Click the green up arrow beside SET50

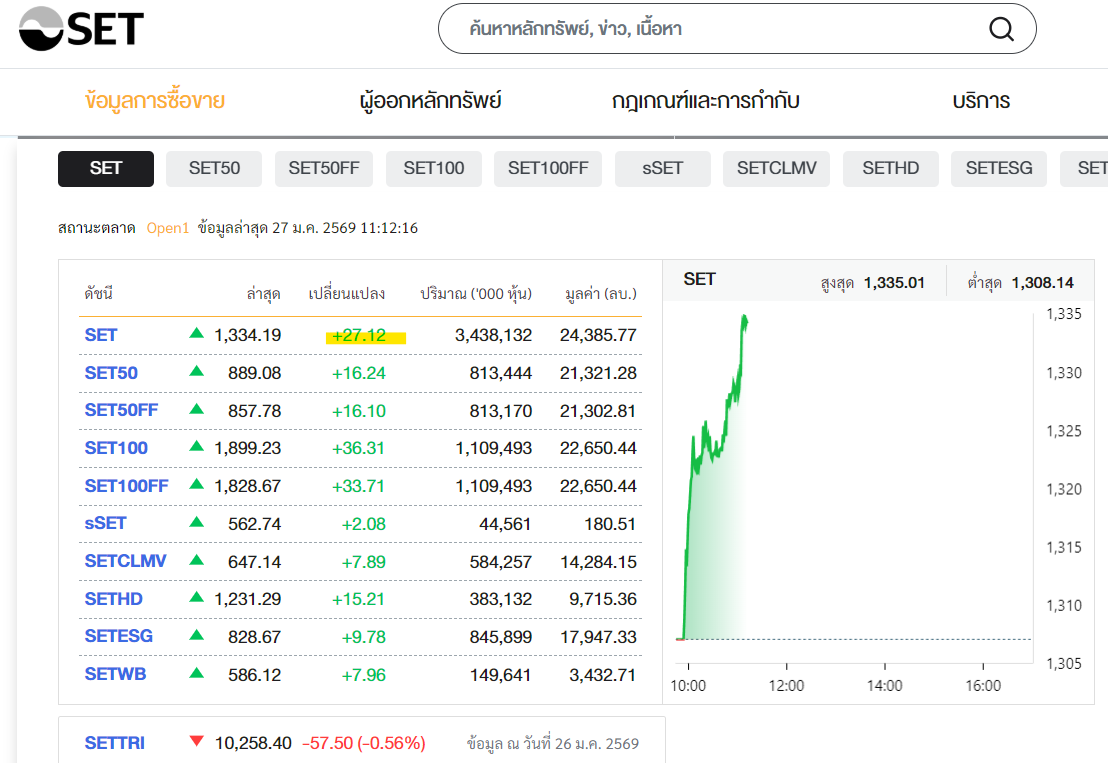point(196,372)
